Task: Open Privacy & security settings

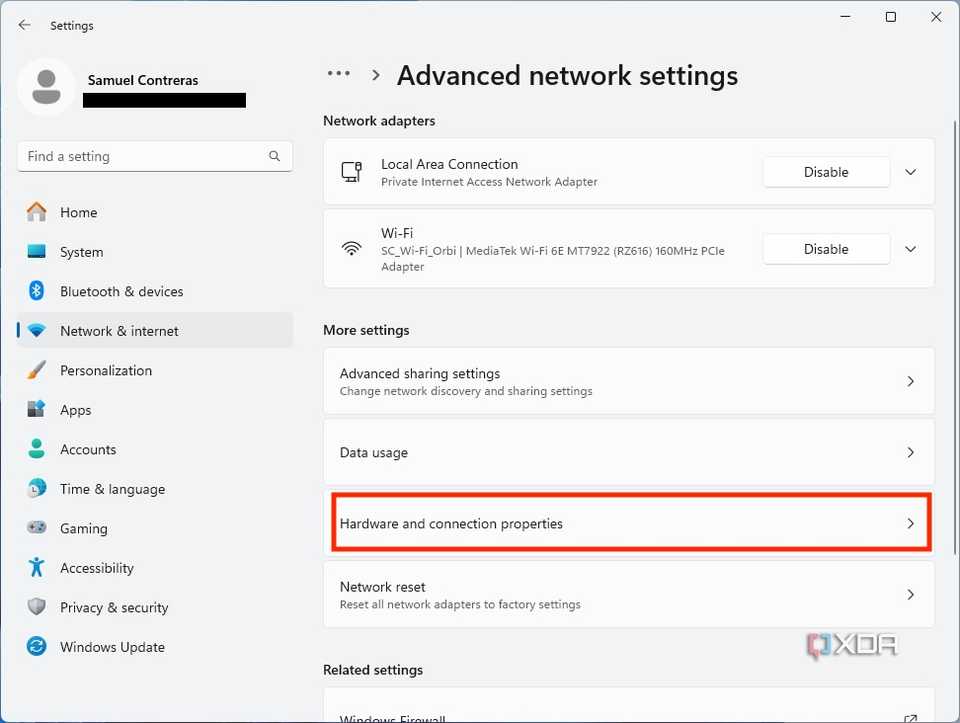Action: 37,607
